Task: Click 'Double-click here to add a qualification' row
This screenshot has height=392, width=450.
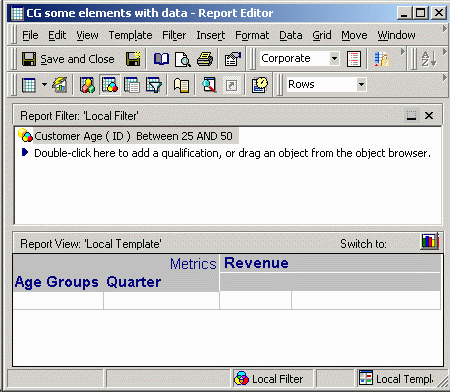Action: (232, 153)
